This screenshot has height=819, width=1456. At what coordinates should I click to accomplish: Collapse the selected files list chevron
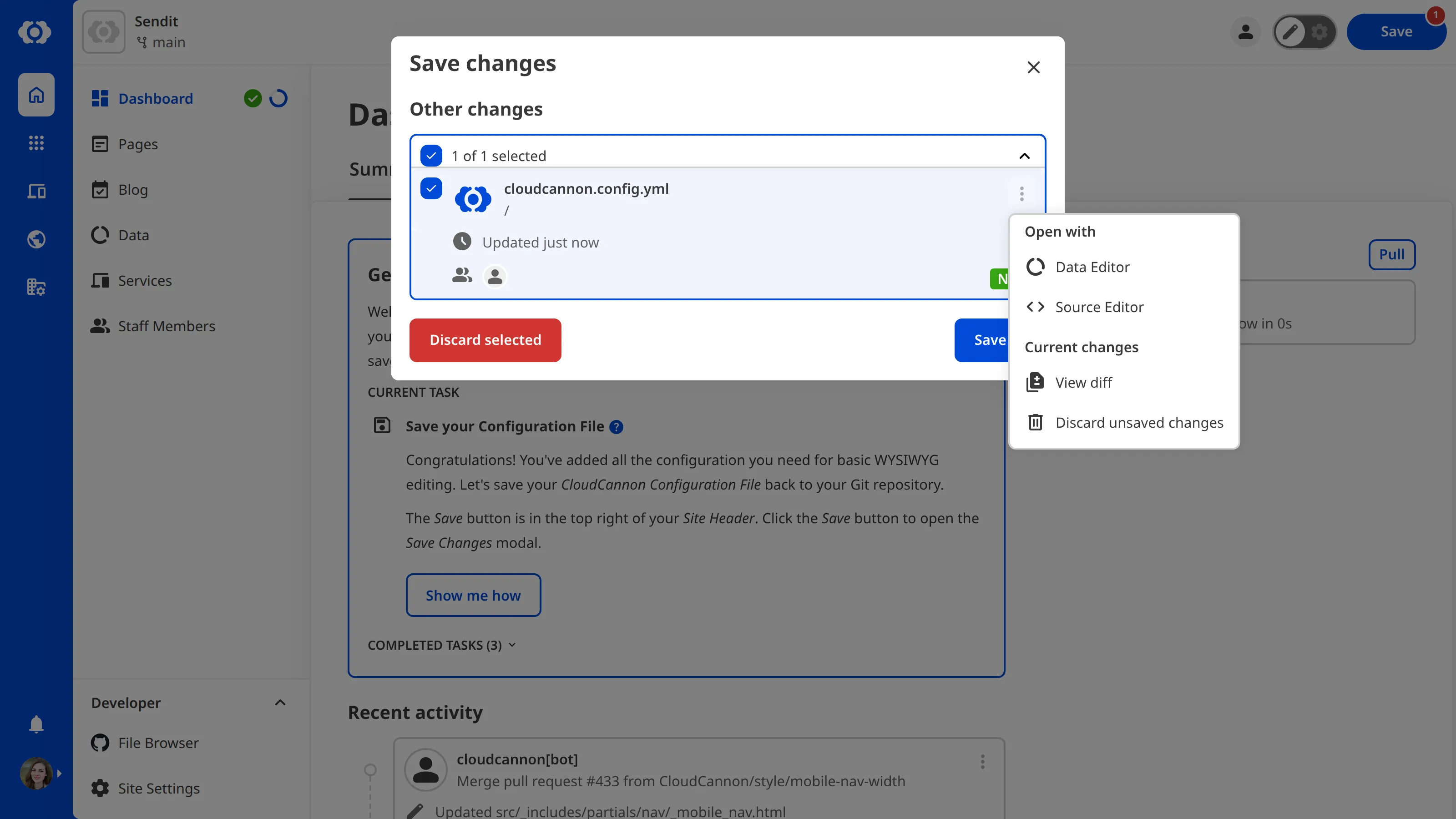[1024, 156]
